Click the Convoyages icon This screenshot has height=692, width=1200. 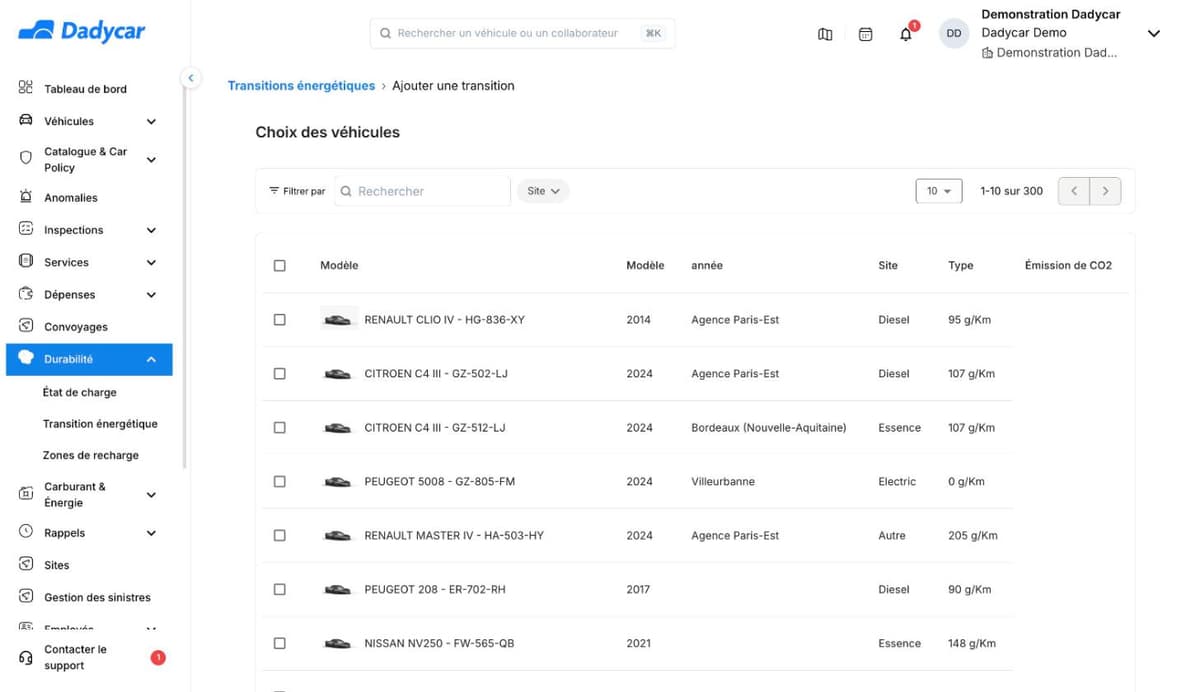(x=26, y=326)
